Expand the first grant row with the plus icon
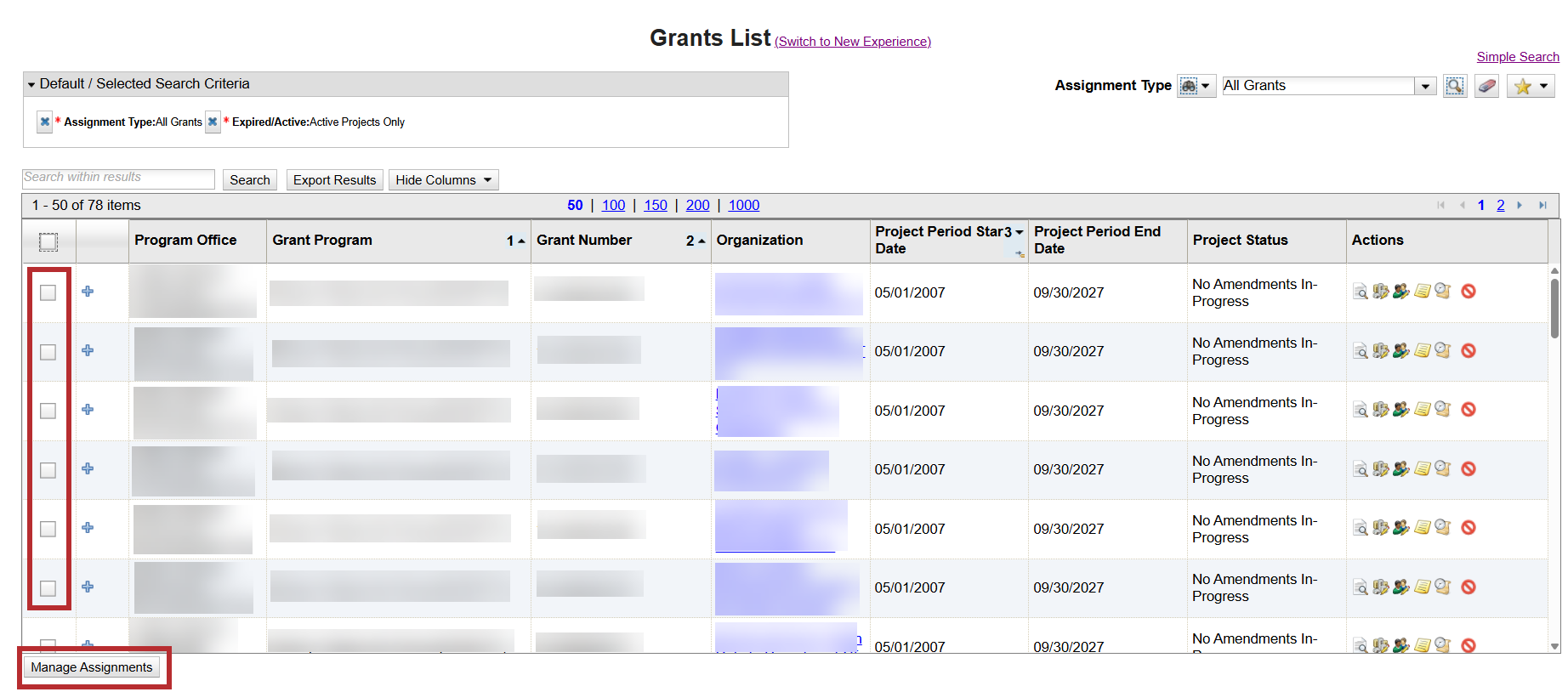This screenshot has height=692, width=1568. [x=88, y=292]
